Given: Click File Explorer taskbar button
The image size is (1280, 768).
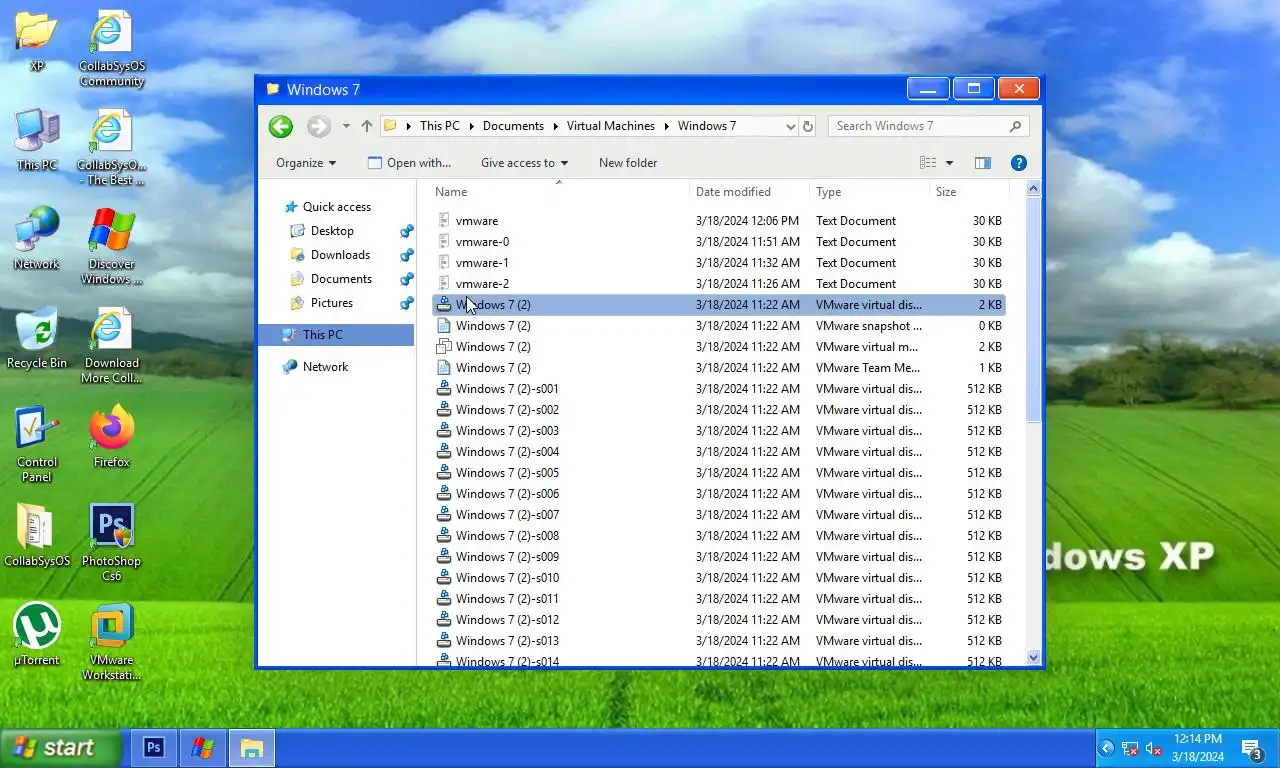Looking at the screenshot, I should [251, 748].
